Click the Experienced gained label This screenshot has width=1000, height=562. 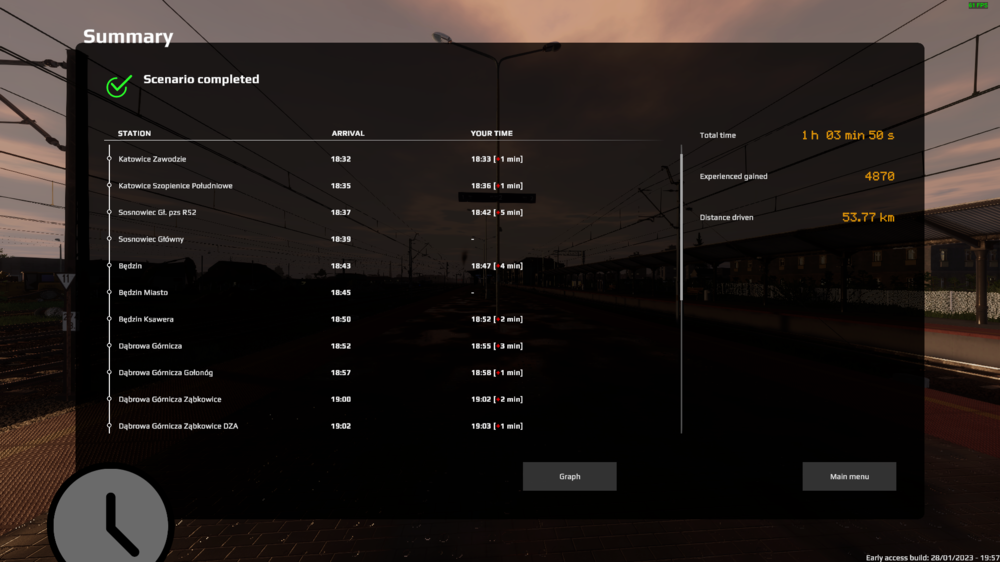733,176
